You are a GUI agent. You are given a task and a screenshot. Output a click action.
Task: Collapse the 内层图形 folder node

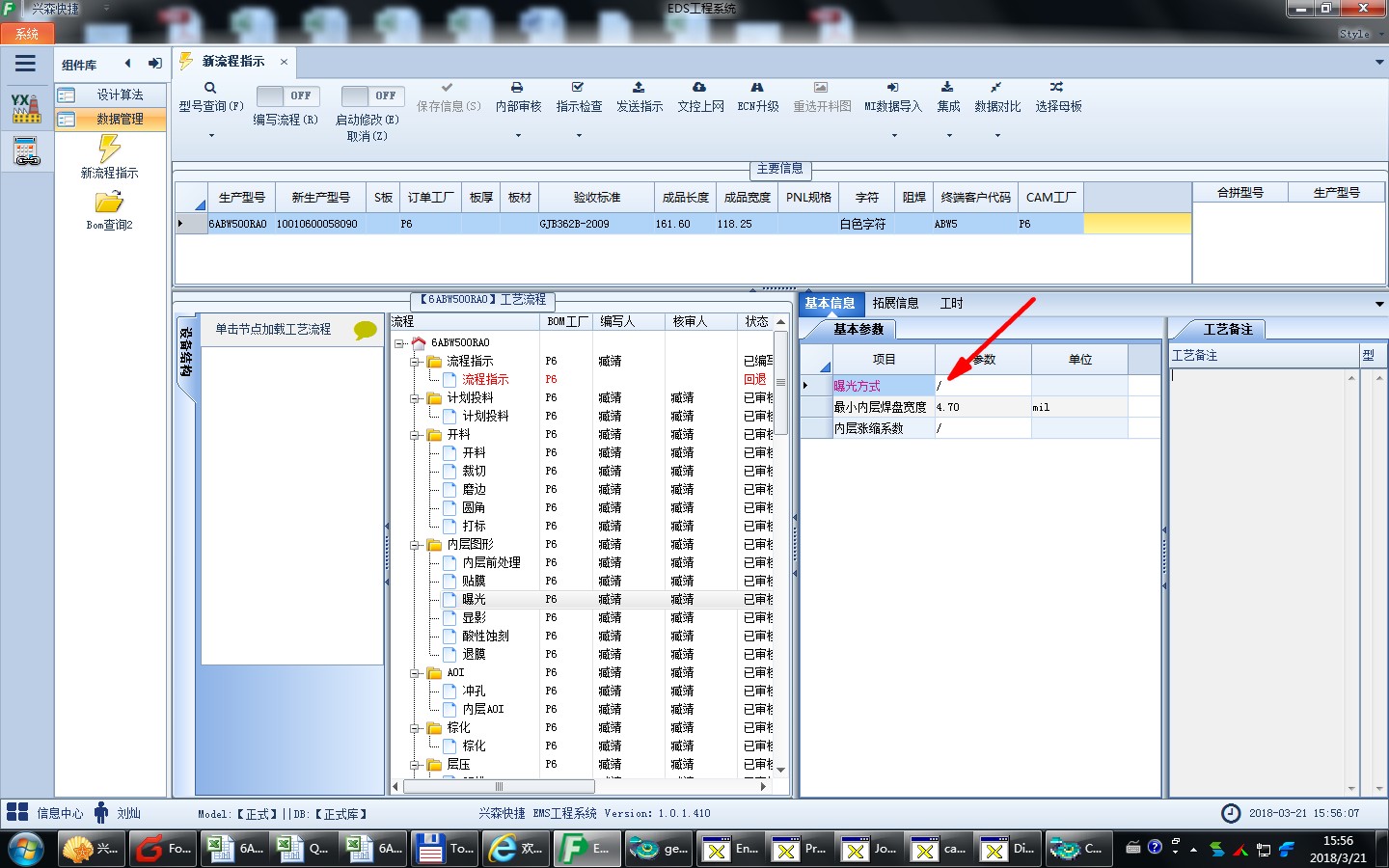415,545
